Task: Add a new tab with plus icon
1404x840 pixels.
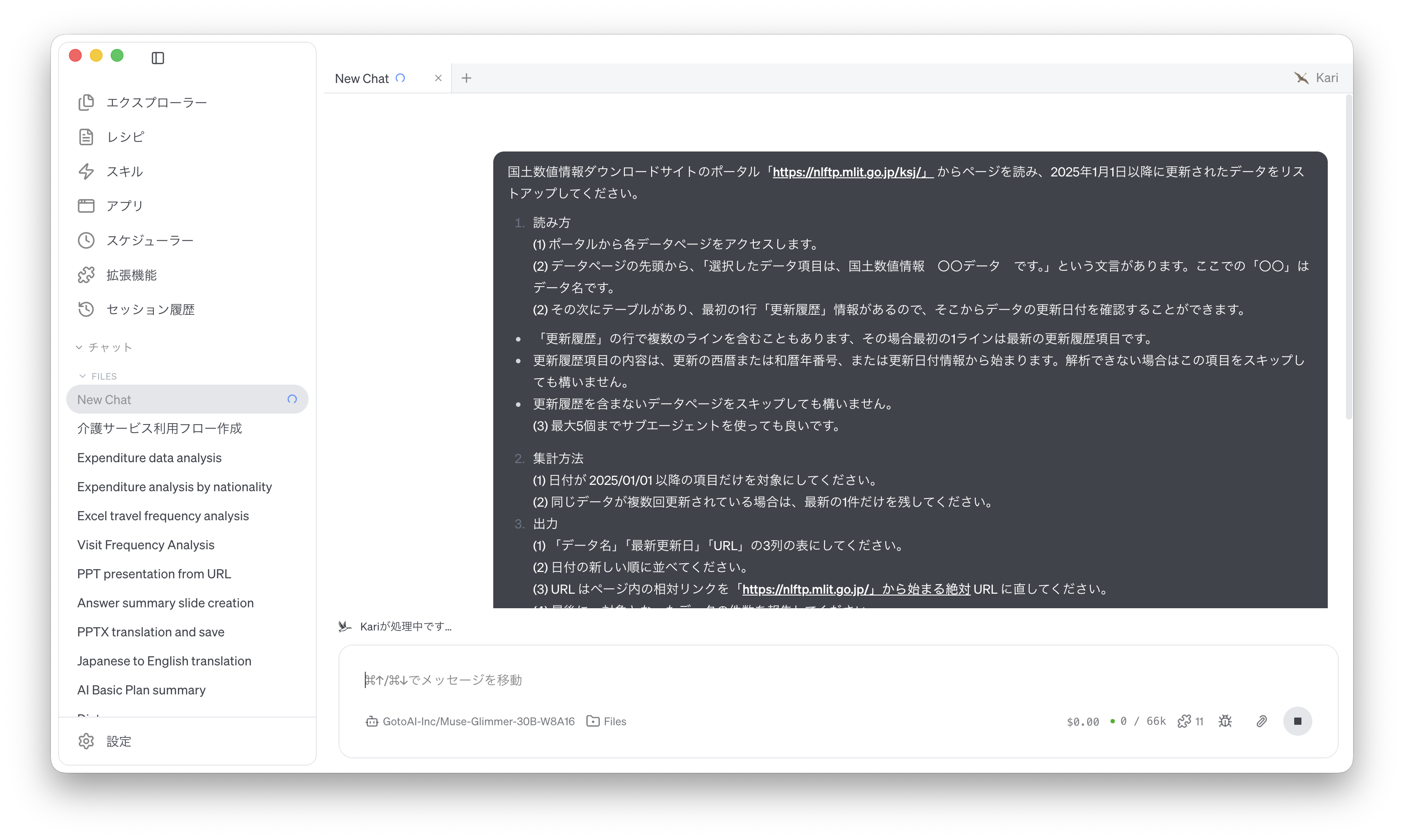Action: 466,78
